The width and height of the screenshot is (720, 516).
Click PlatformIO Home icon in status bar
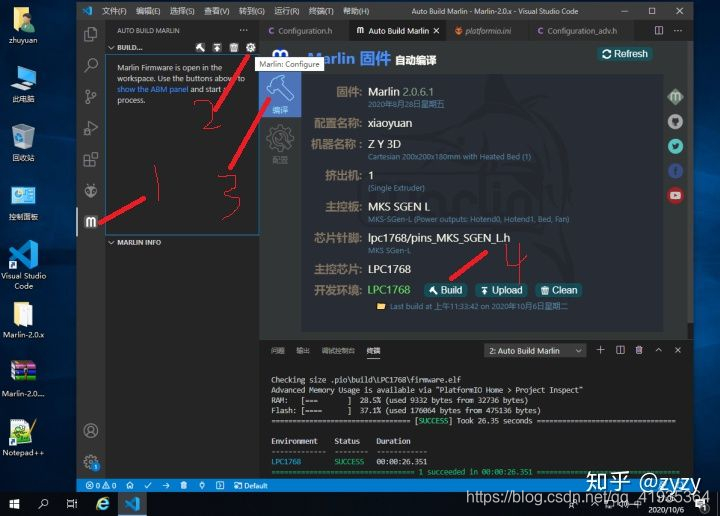coord(130,485)
